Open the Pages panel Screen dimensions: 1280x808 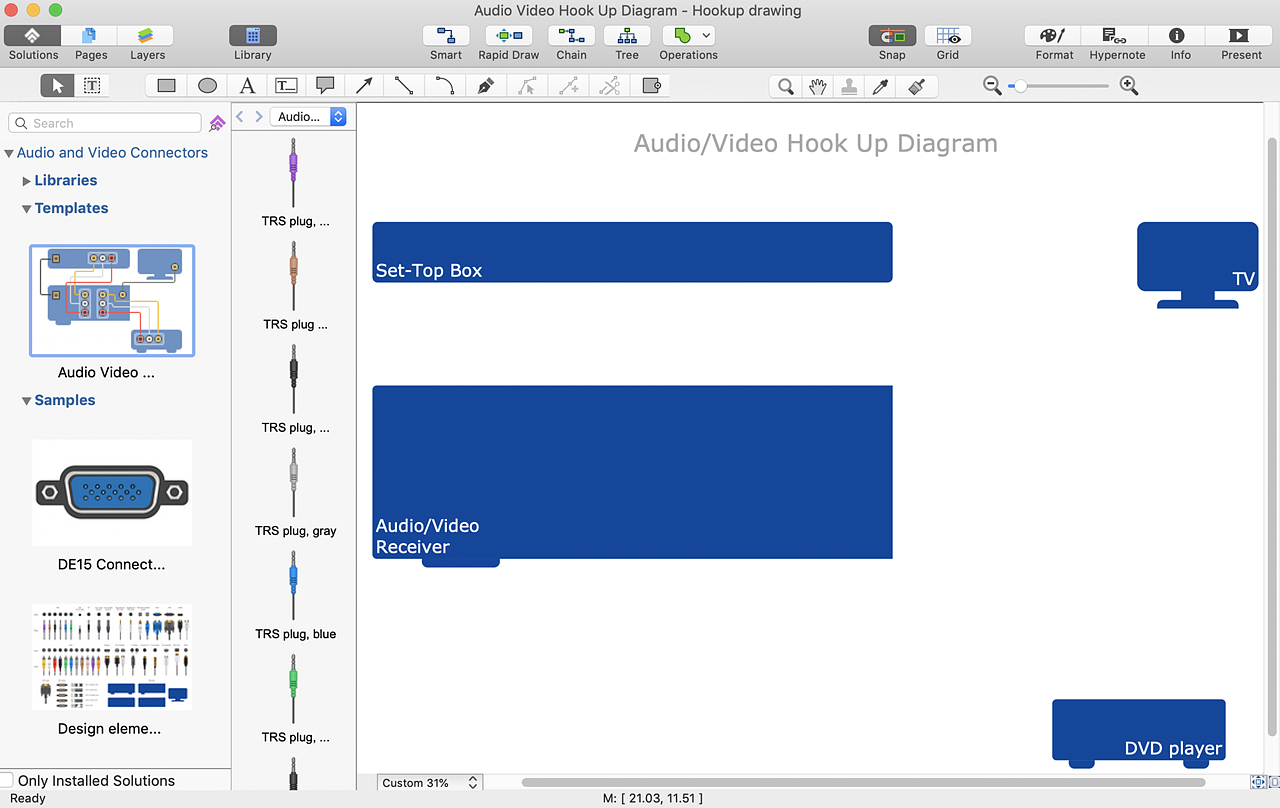click(x=91, y=36)
